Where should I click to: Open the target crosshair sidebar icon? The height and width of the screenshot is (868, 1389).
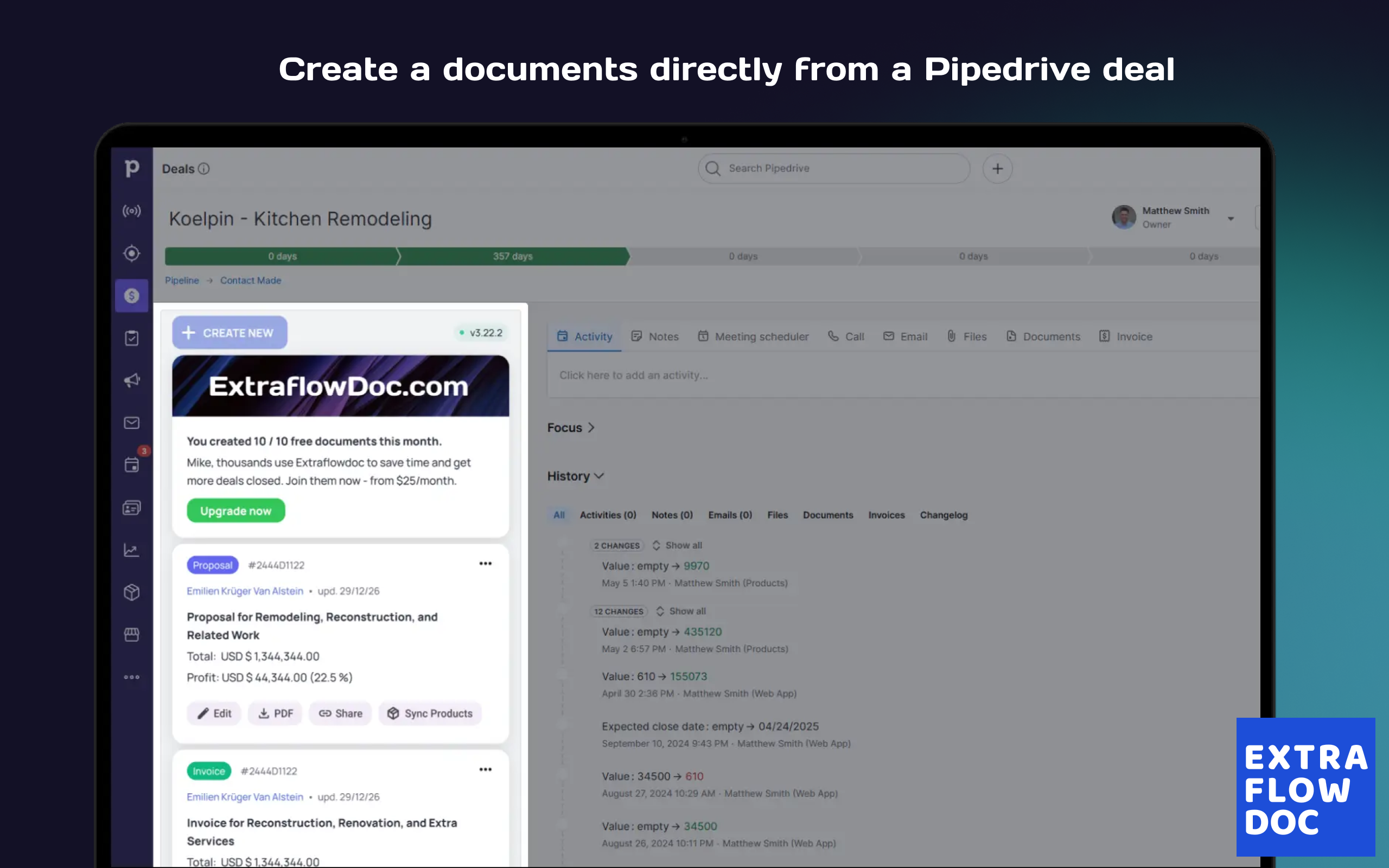coord(131,253)
